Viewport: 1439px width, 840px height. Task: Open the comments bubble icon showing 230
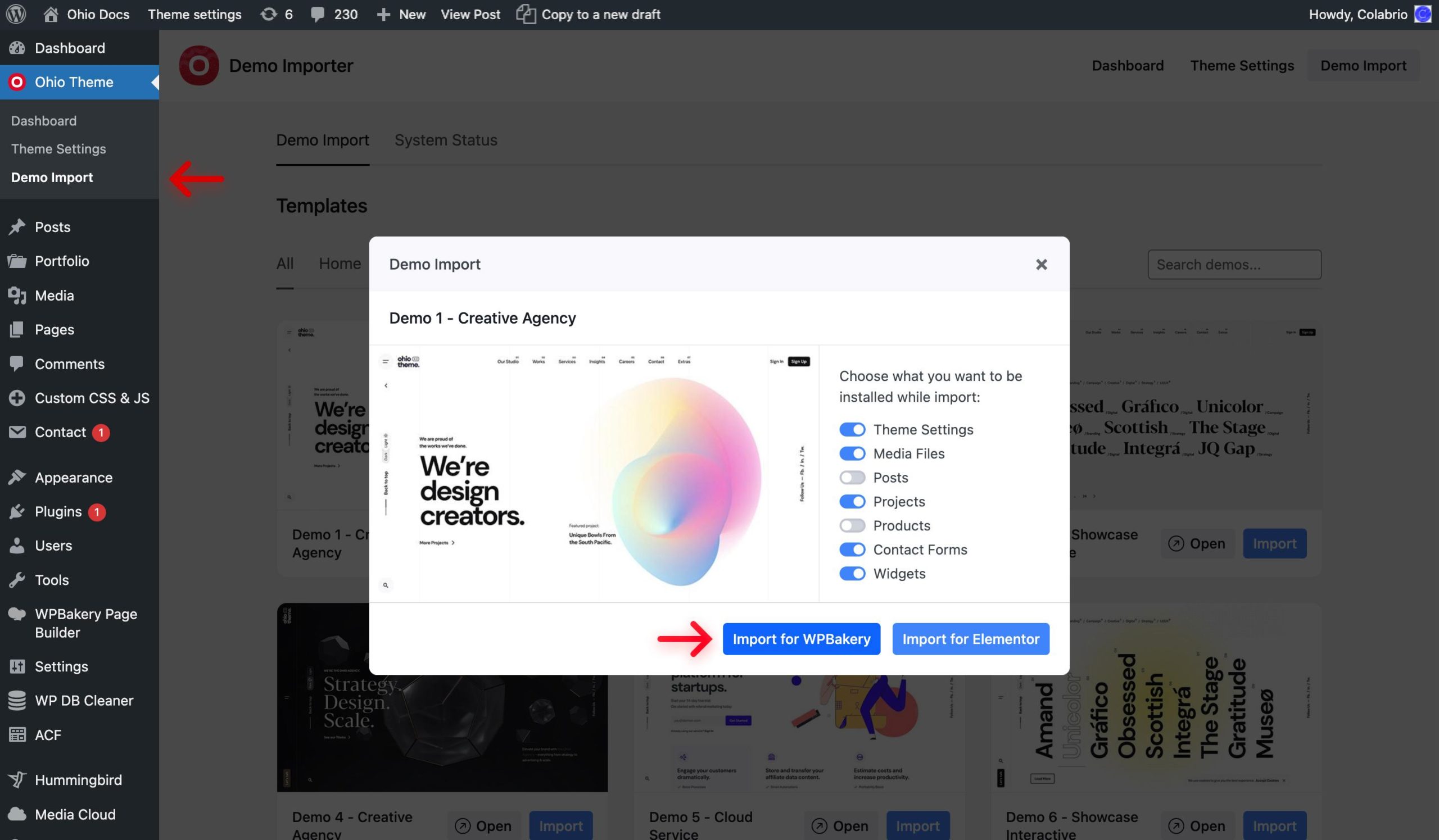click(x=318, y=14)
